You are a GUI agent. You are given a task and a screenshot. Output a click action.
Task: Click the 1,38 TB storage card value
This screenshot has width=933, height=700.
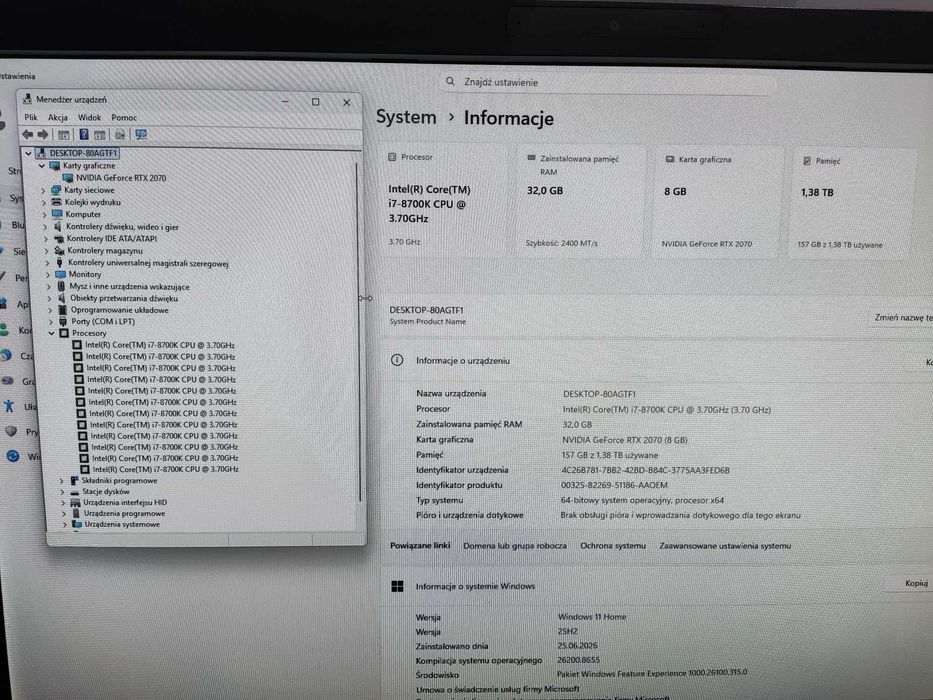point(817,192)
